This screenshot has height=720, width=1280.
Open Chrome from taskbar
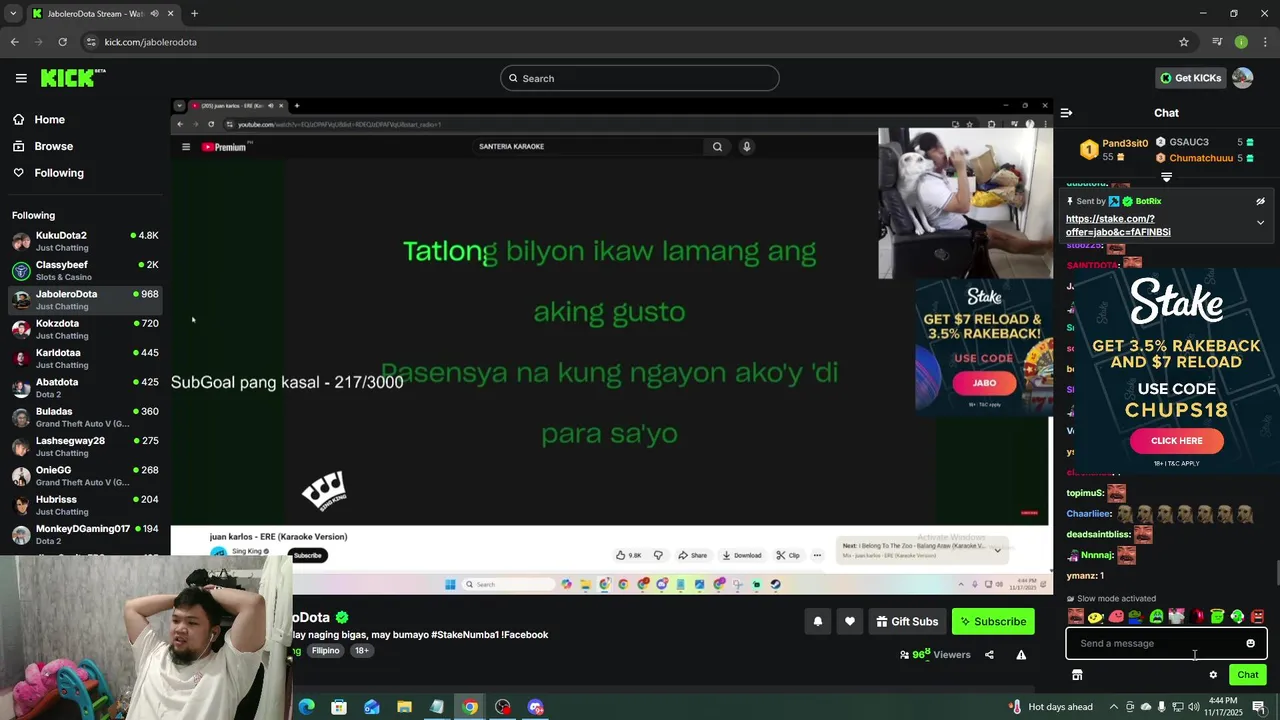[470, 707]
